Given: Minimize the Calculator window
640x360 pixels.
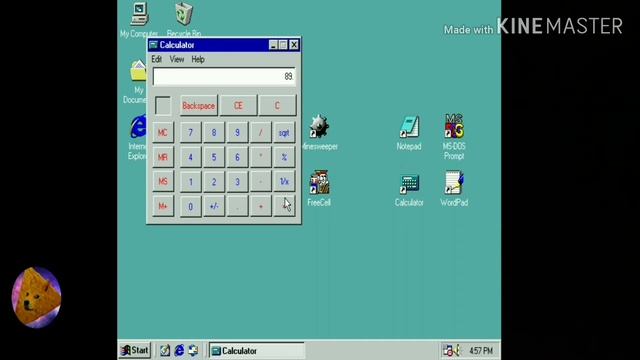Looking at the screenshot, I should click(x=273, y=45).
